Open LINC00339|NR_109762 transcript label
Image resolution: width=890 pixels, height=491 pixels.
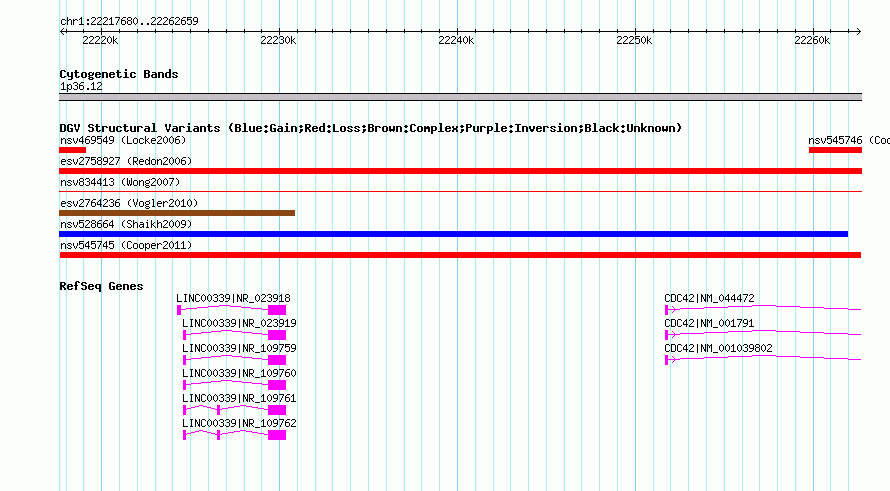coord(239,423)
